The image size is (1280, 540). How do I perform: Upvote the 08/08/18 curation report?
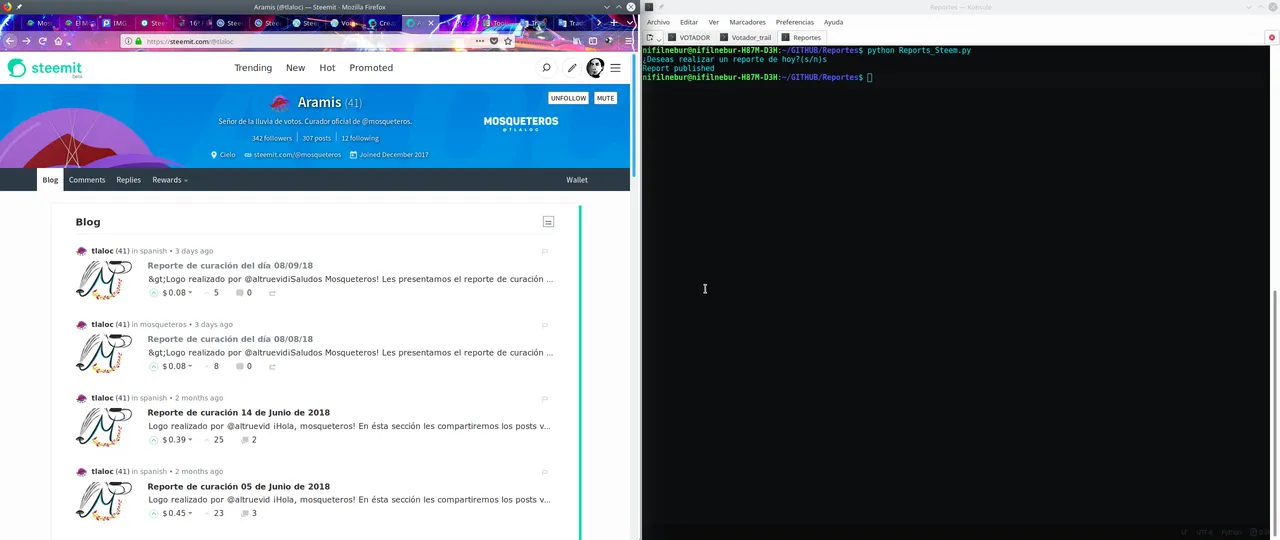(x=154, y=366)
